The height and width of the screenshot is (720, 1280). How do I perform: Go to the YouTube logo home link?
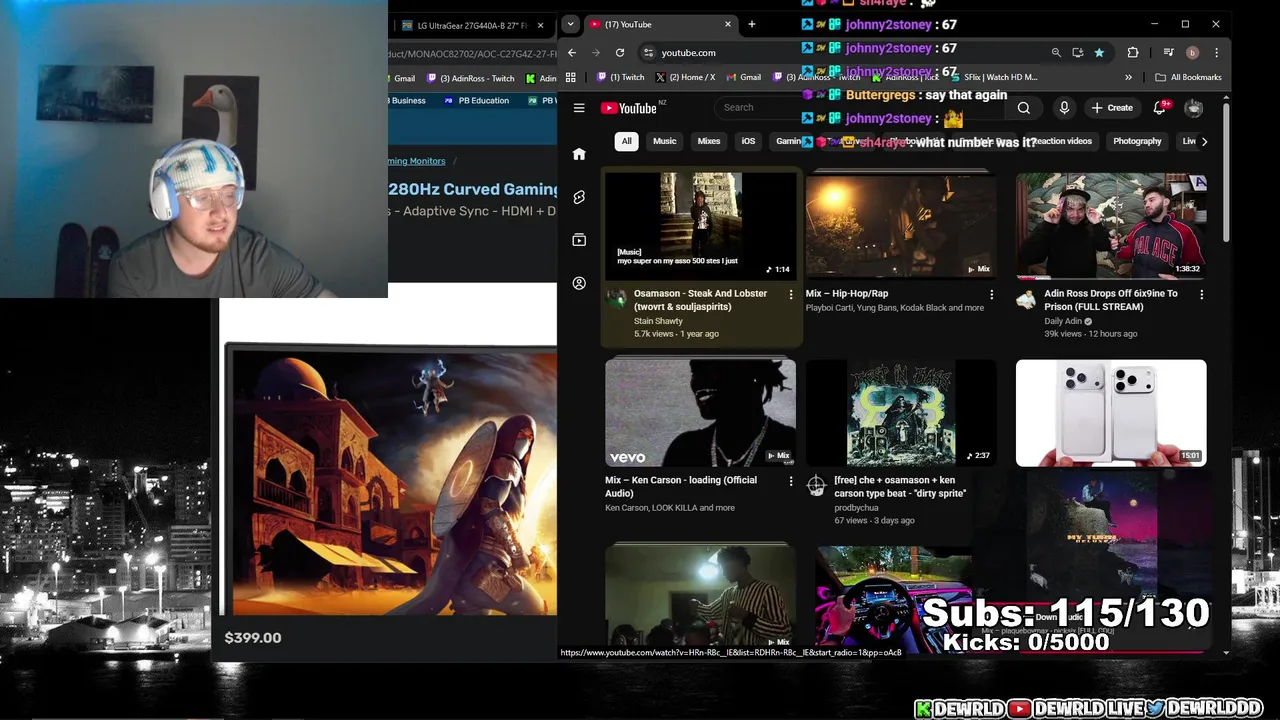628,108
